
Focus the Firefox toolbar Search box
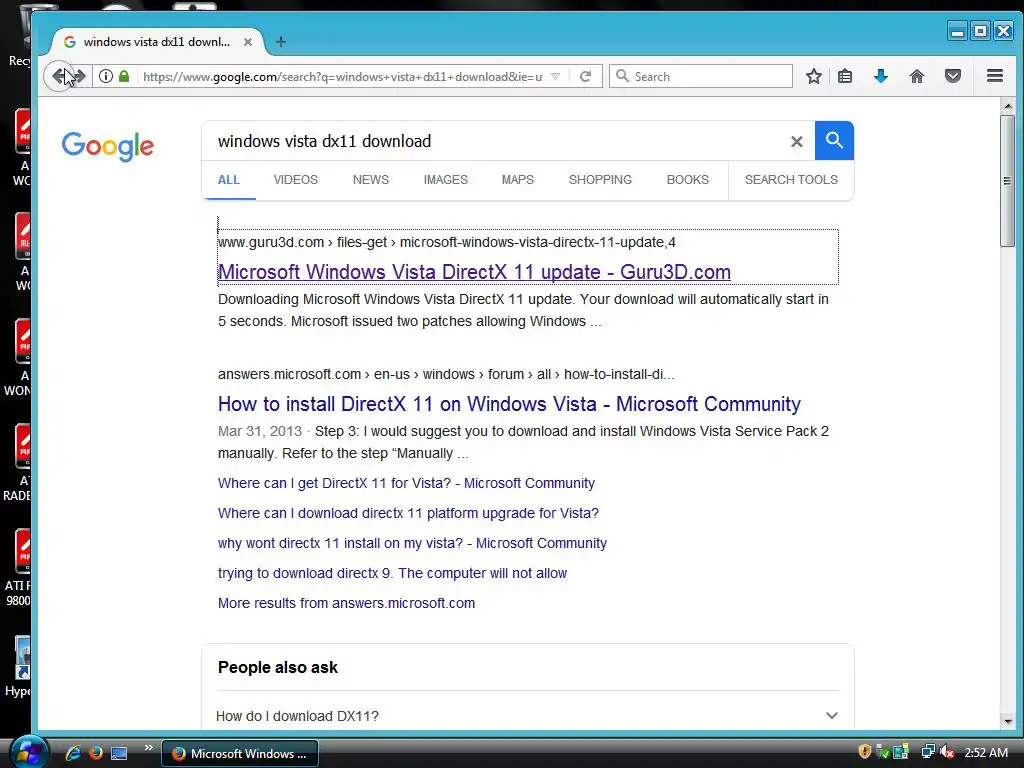click(701, 76)
